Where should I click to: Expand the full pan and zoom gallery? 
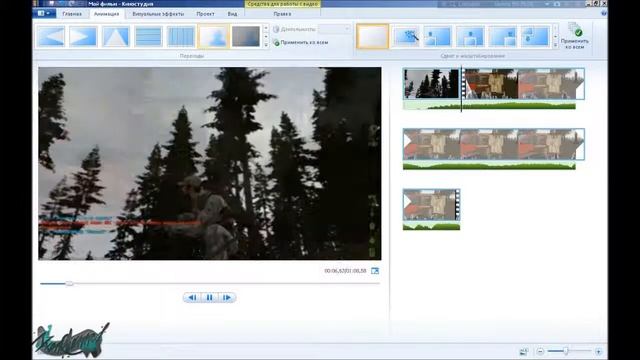click(x=555, y=44)
